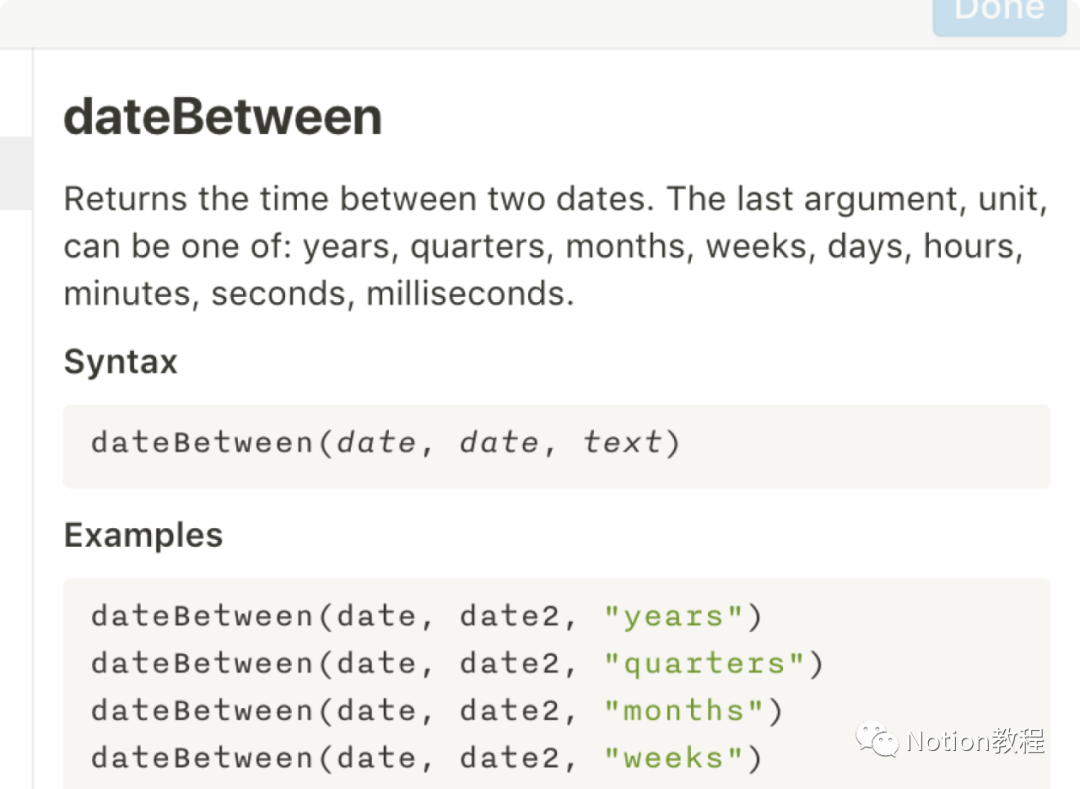
Task: Click the WeChat logo icon in watermark
Action: [876, 741]
